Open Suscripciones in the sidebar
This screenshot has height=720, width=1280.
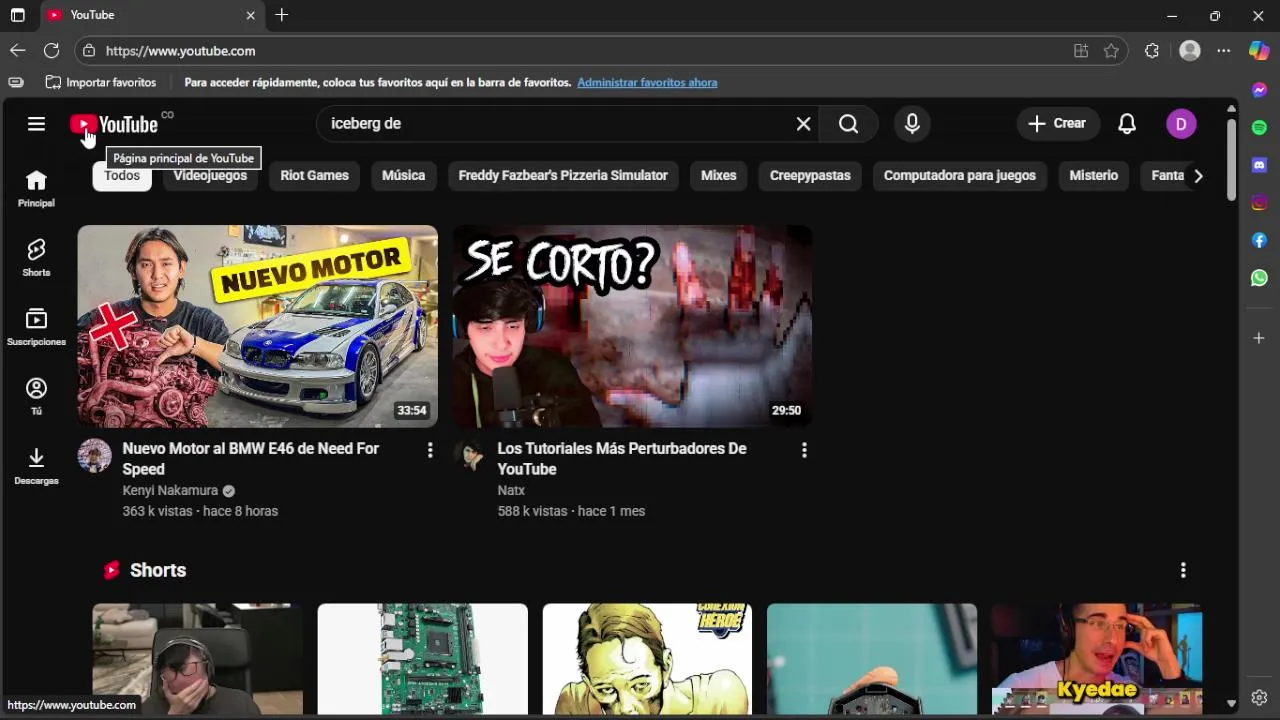coord(36,327)
